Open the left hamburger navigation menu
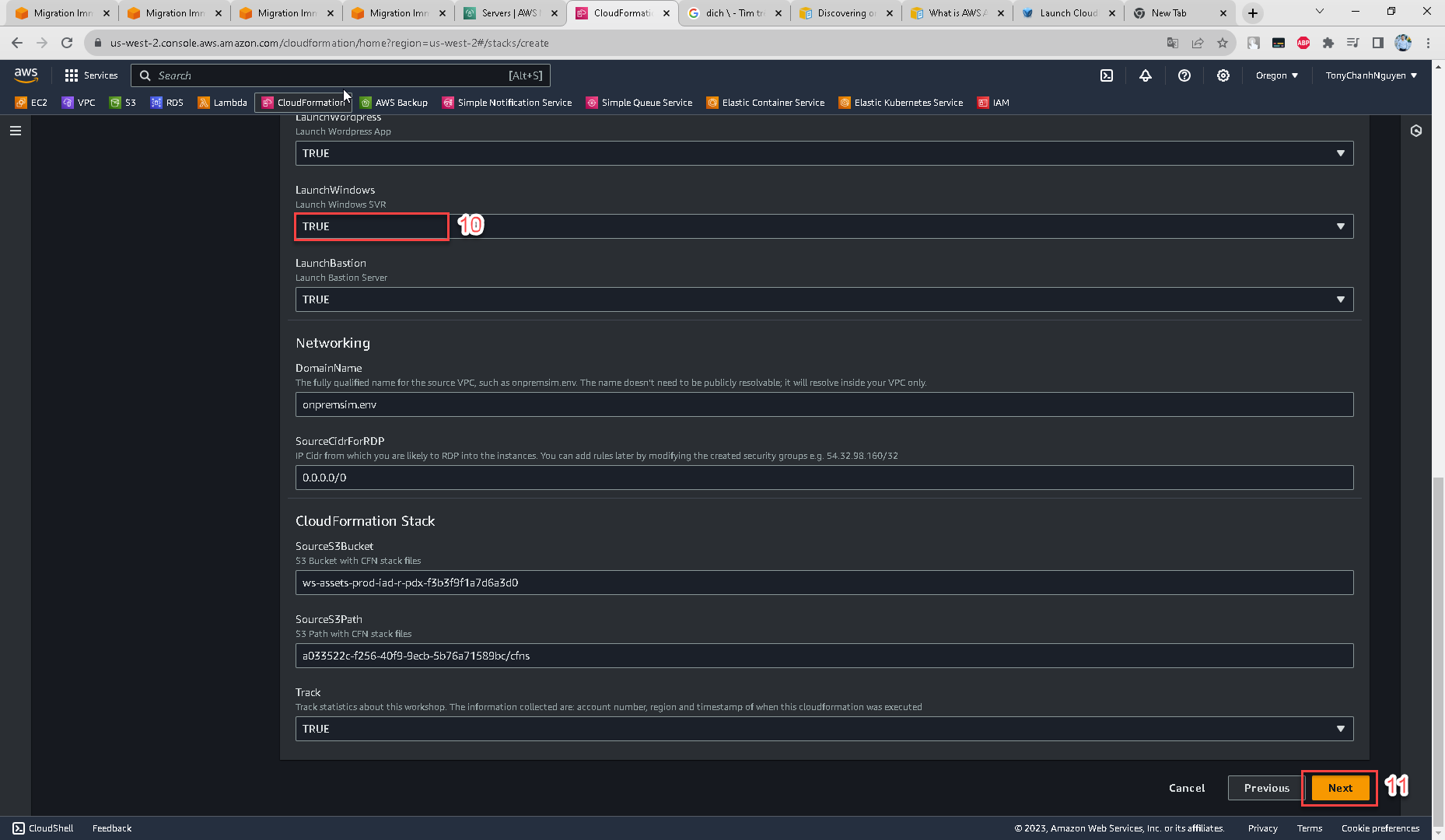Screen dimensions: 1445x840 click(16, 131)
